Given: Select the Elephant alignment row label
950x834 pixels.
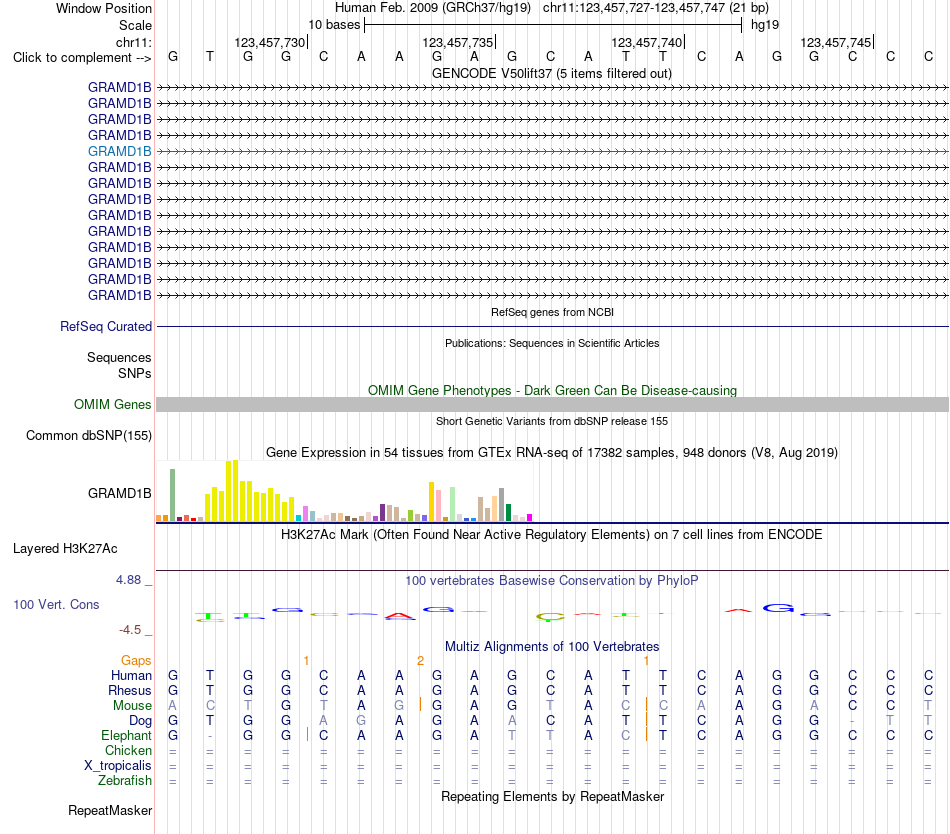Looking at the screenshot, I should click(x=126, y=735).
